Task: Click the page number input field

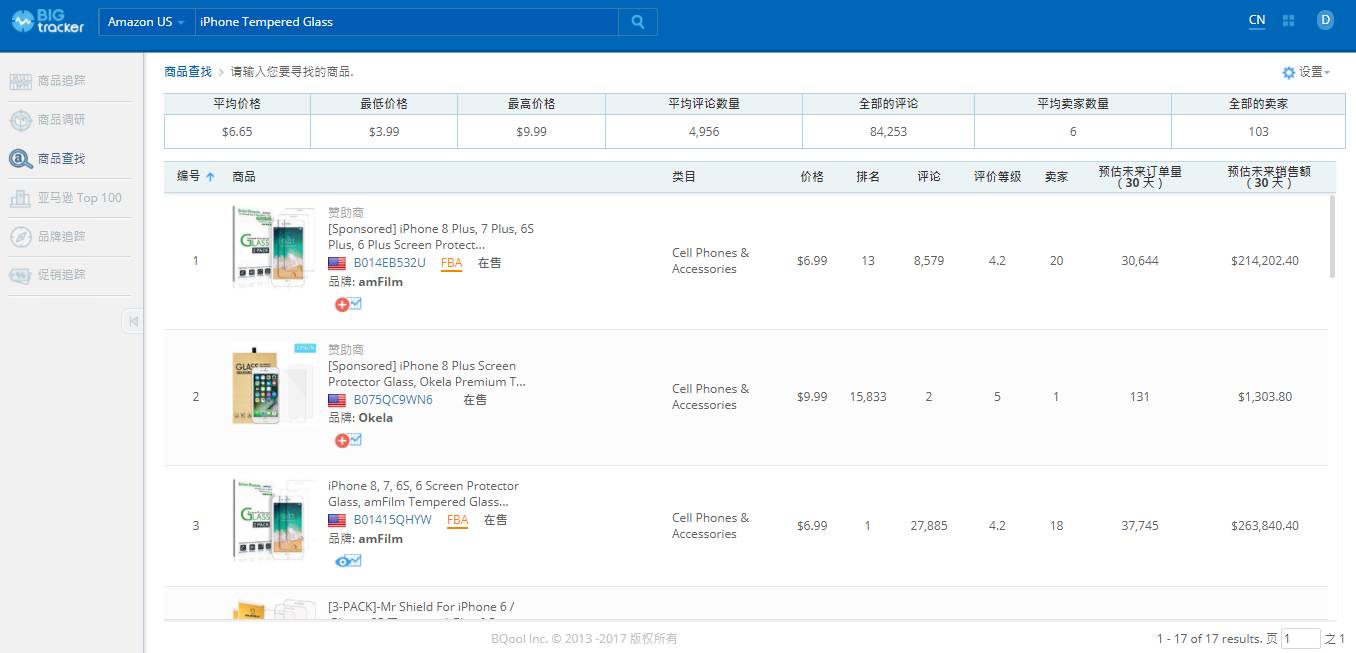Action: (x=1301, y=638)
